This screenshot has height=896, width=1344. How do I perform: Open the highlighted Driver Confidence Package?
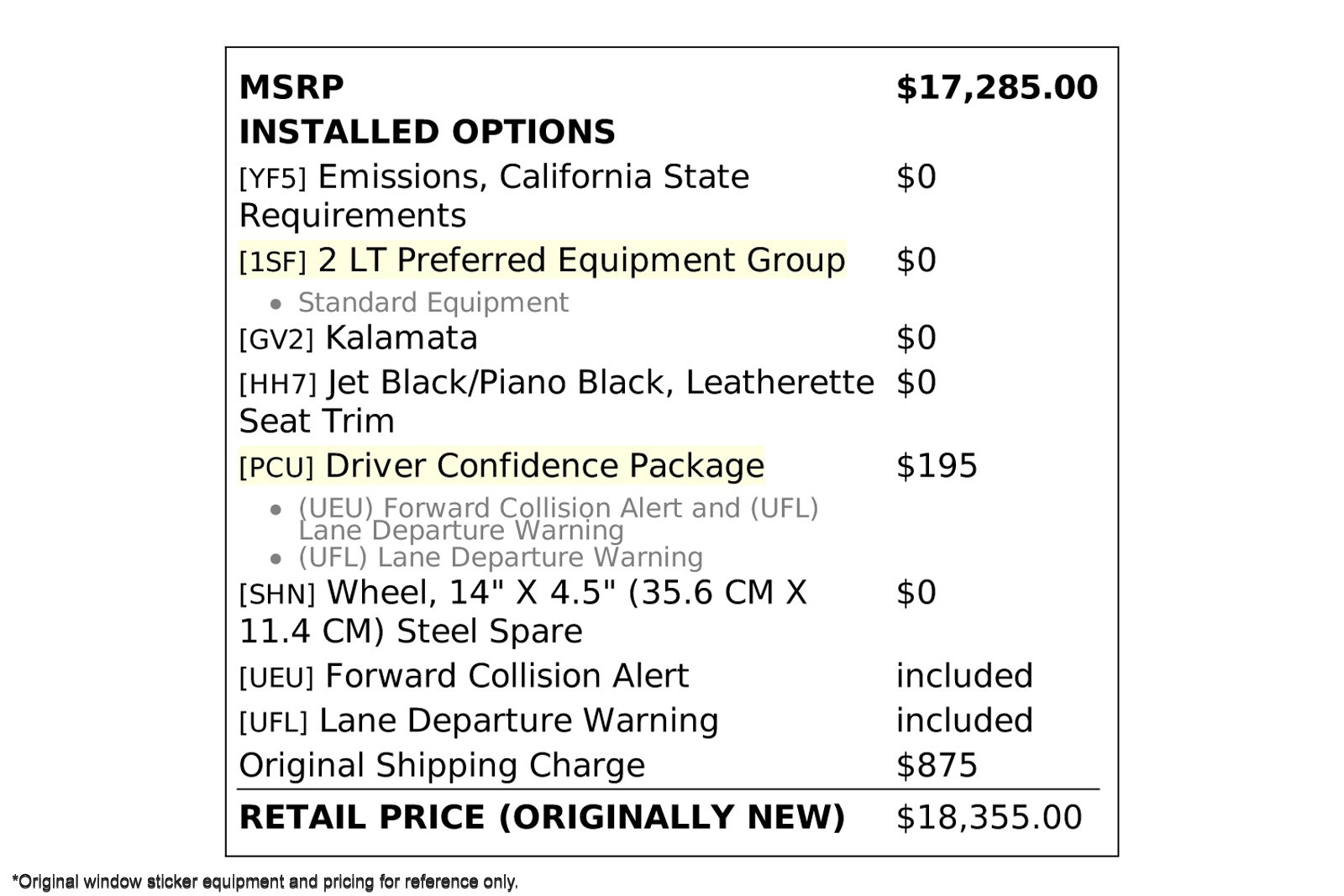(x=501, y=466)
